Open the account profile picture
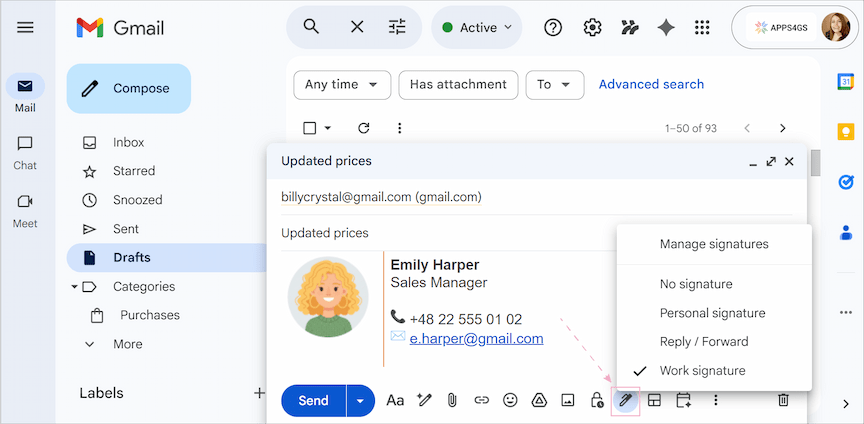The height and width of the screenshot is (424, 864). coord(835,27)
